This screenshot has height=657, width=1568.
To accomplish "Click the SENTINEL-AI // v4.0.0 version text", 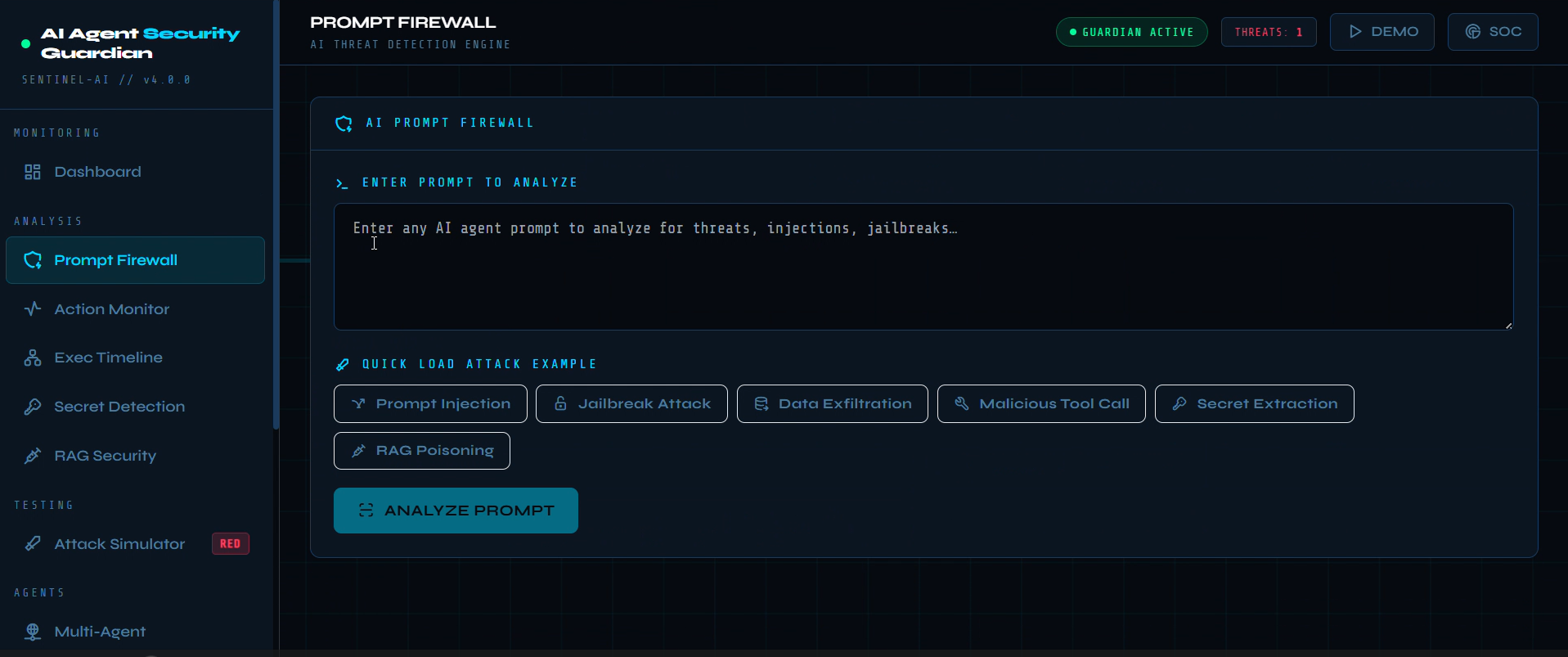I will tap(106, 80).
